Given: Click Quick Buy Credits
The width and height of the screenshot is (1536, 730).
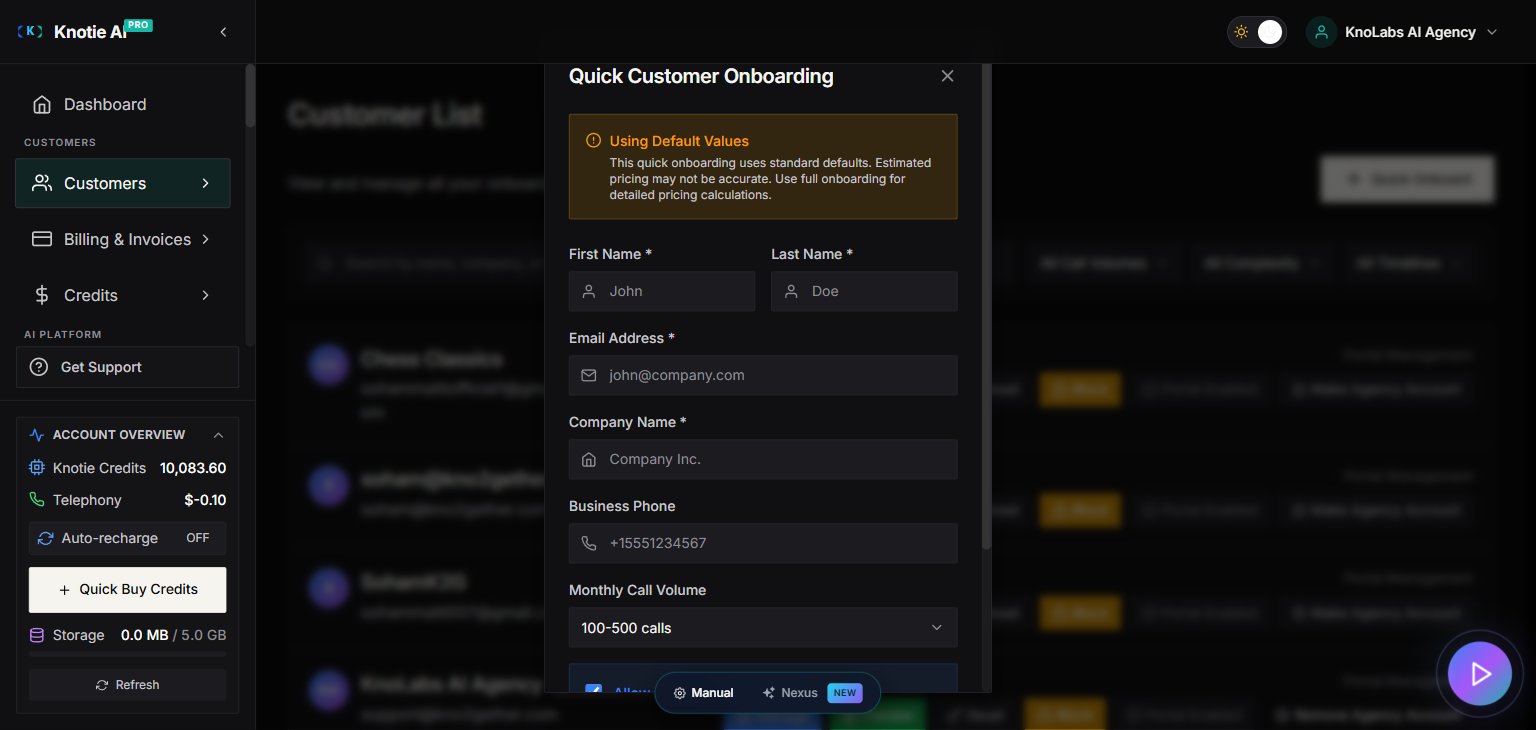Looking at the screenshot, I should (x=127, y=589).
